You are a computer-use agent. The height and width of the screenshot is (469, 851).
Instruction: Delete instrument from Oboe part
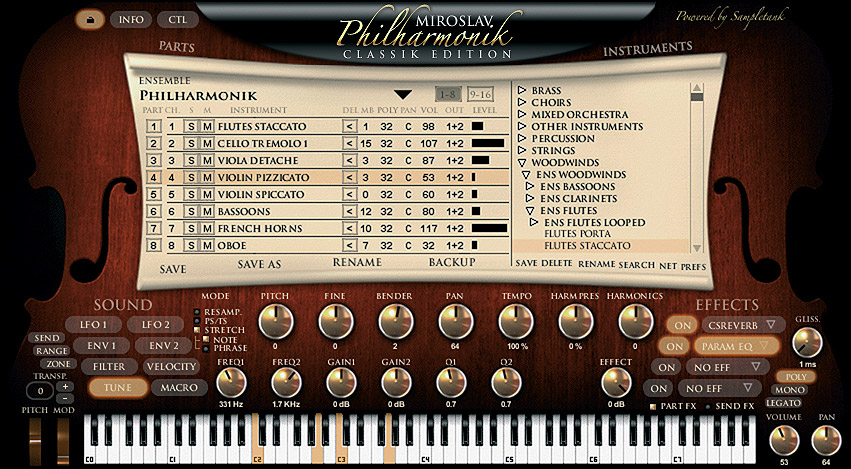(x=350, y=245)
